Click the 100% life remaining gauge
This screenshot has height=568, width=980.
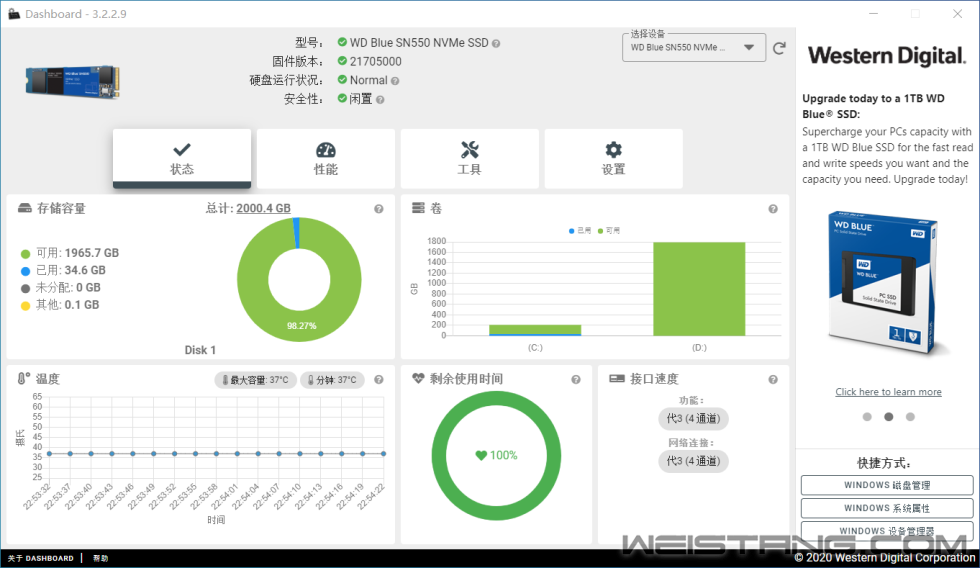coord(496,456)
